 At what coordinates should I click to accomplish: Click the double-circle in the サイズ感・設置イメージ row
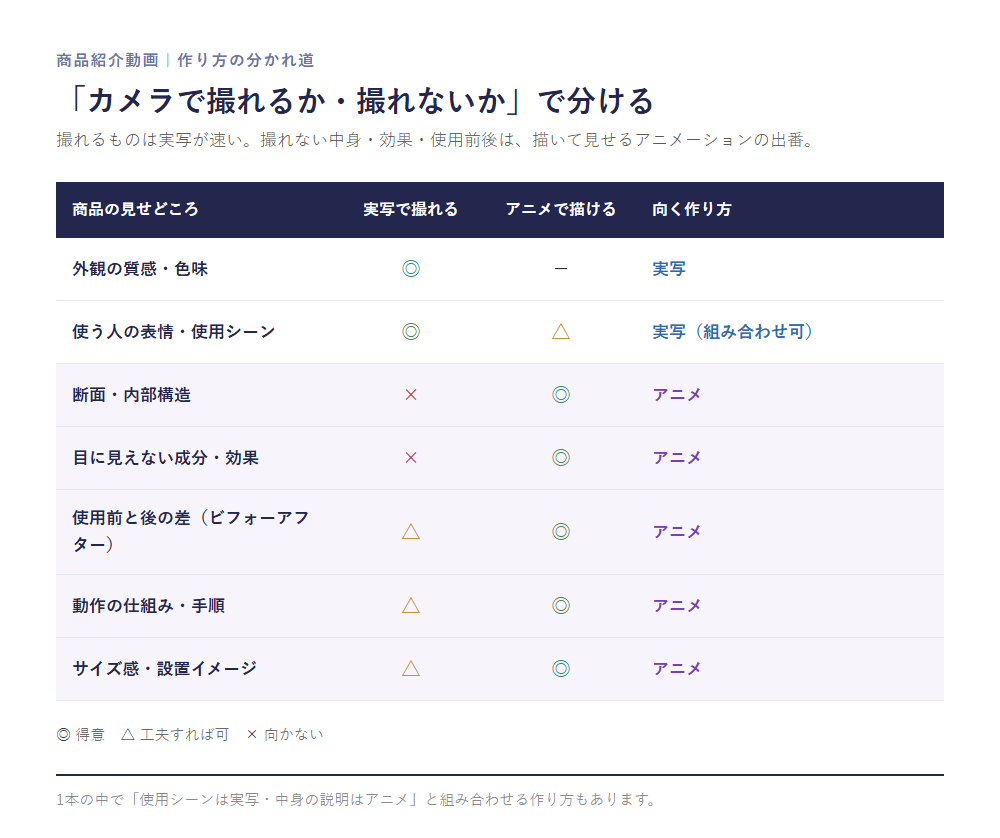(x=561, y=668)
